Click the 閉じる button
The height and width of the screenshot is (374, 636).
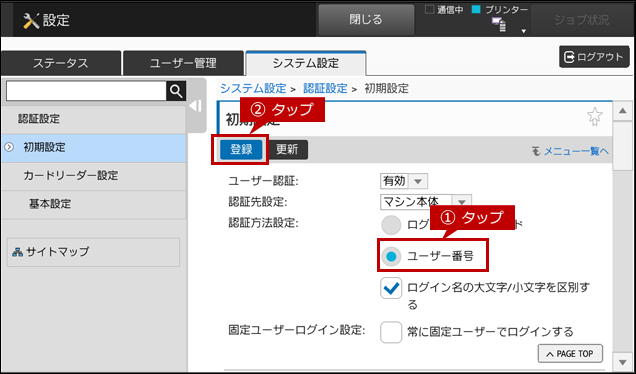366,19
